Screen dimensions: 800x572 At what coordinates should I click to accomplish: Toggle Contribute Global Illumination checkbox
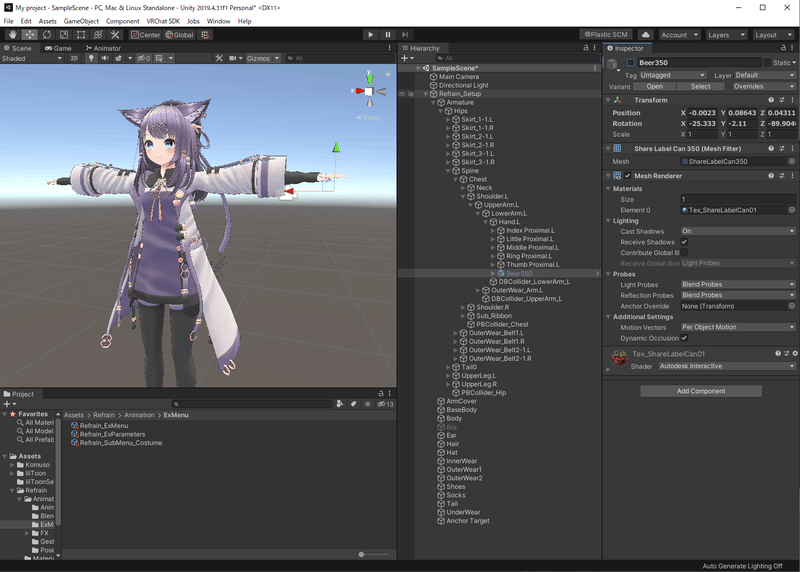coord(684,253)
